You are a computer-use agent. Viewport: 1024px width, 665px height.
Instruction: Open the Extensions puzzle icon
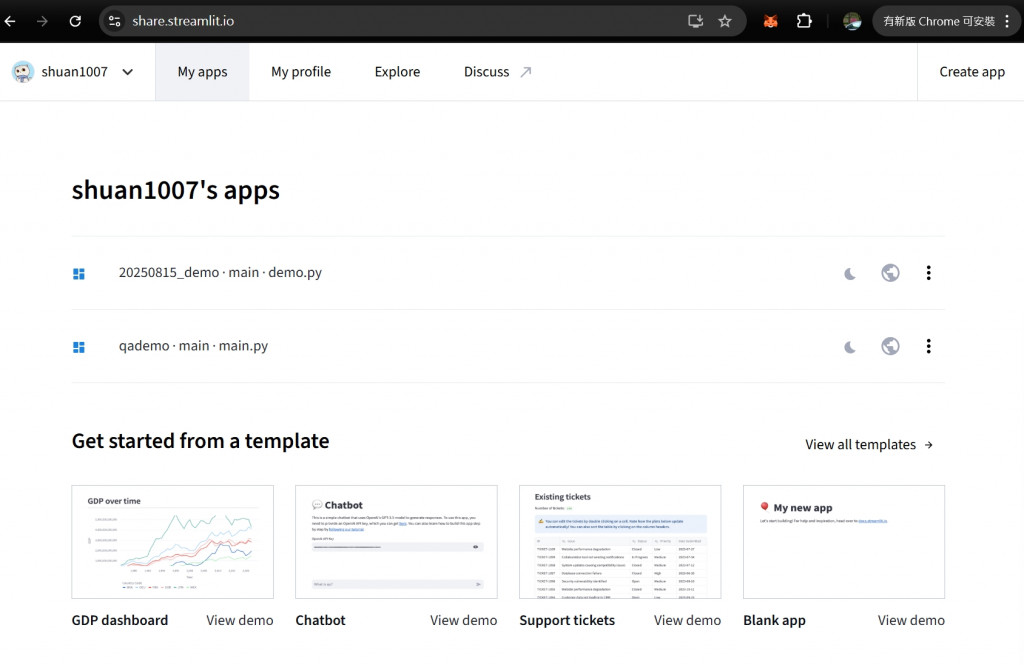click(804, 21)
